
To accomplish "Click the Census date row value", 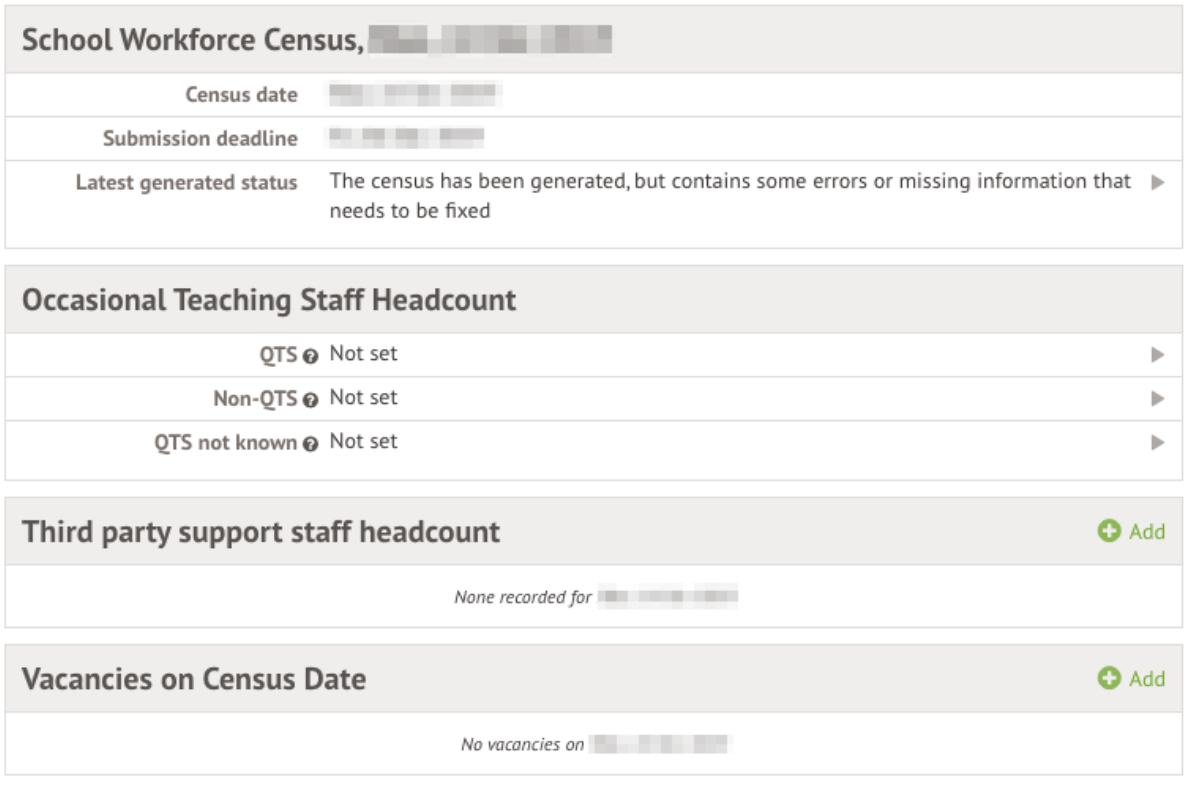I will (414, 95).
